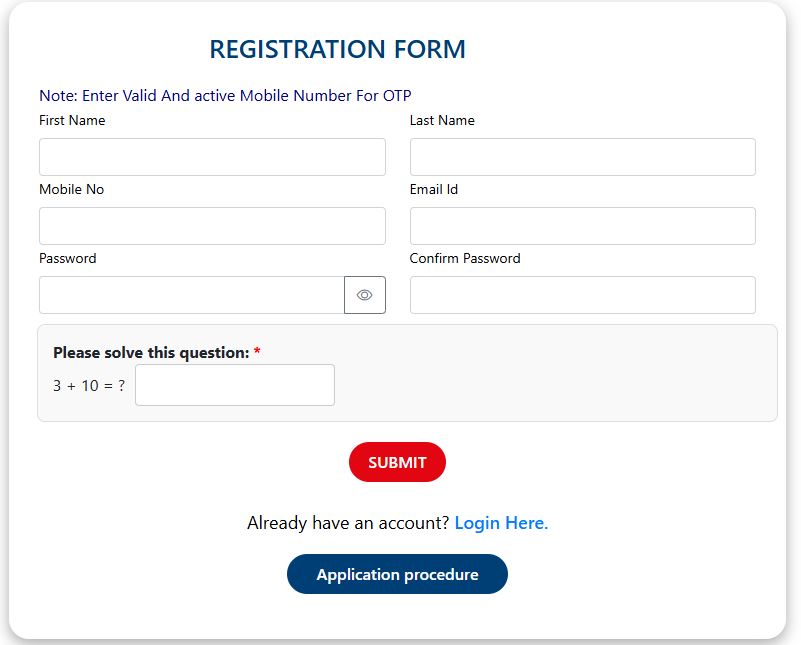The image size is (801, 645).
Task: Open the Login Here link
Action: point(501,523)
